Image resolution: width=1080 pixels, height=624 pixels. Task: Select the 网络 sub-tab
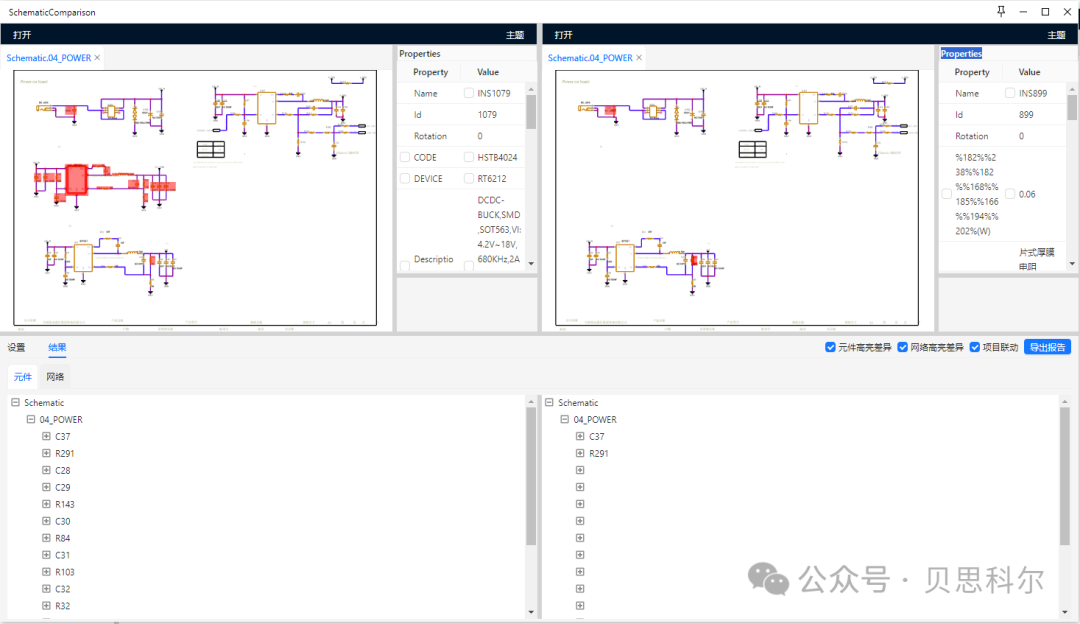click(55, 377)
